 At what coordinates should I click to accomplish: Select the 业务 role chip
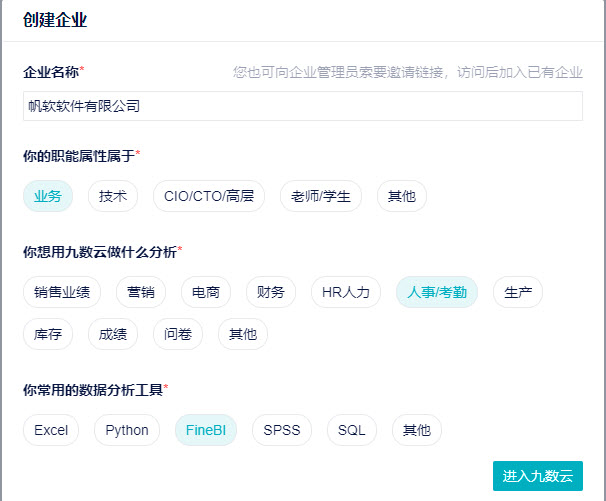(48, 196)
